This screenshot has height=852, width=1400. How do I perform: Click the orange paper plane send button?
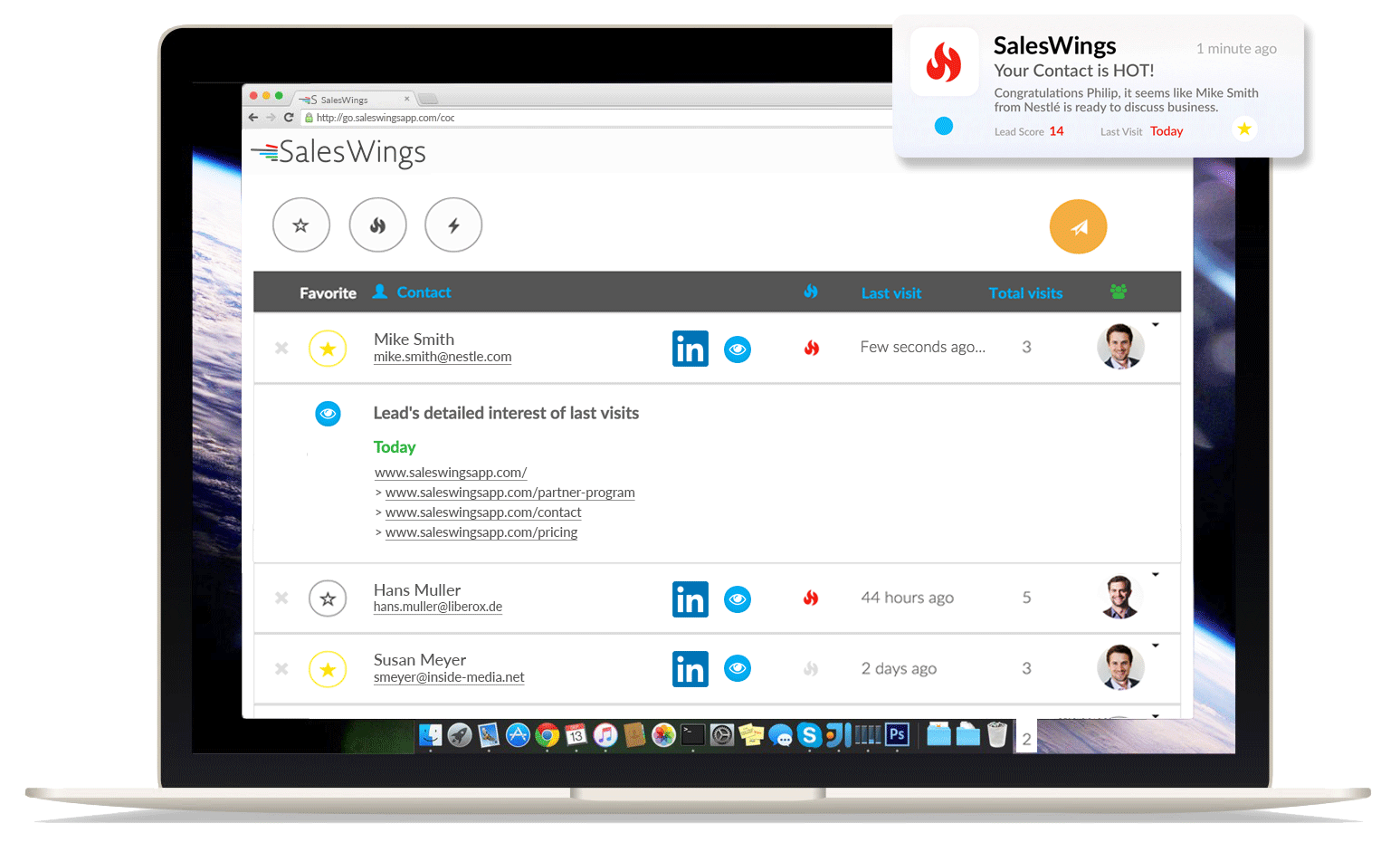point(1078,226)
